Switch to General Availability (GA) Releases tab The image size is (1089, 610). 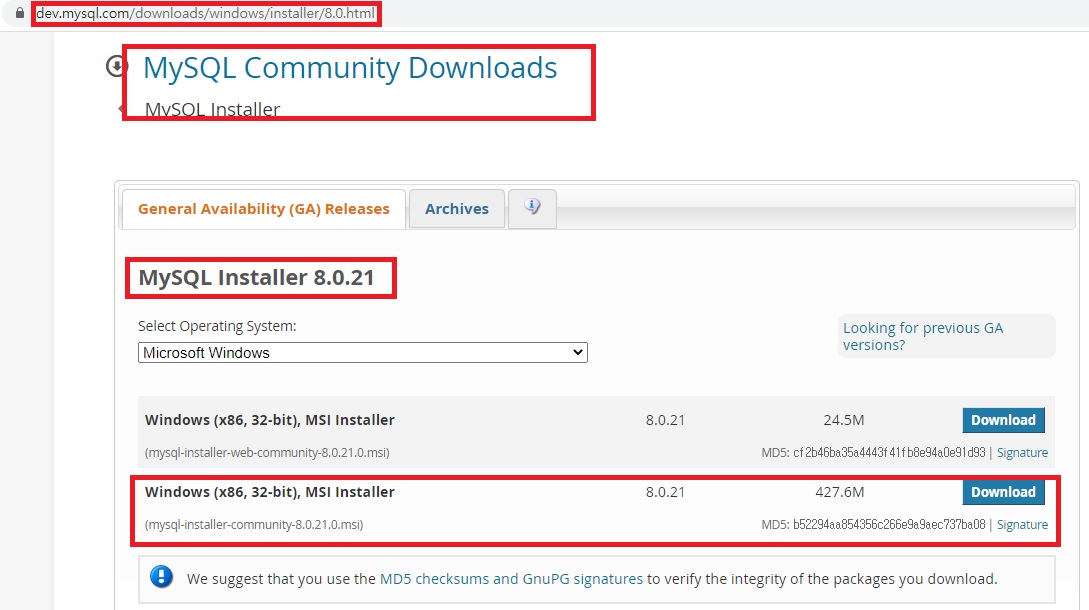coord(264,208)
